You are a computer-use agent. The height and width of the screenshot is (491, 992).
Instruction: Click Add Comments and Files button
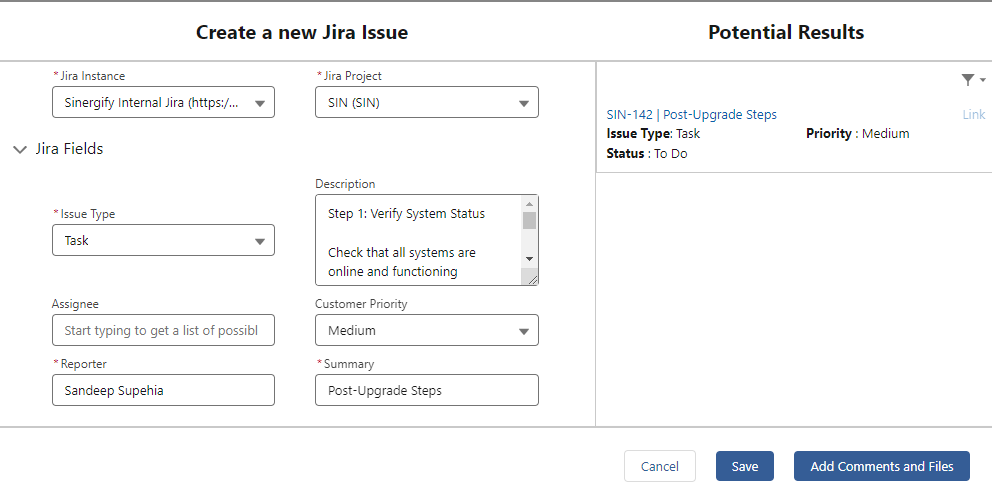[x=882, y=466]
